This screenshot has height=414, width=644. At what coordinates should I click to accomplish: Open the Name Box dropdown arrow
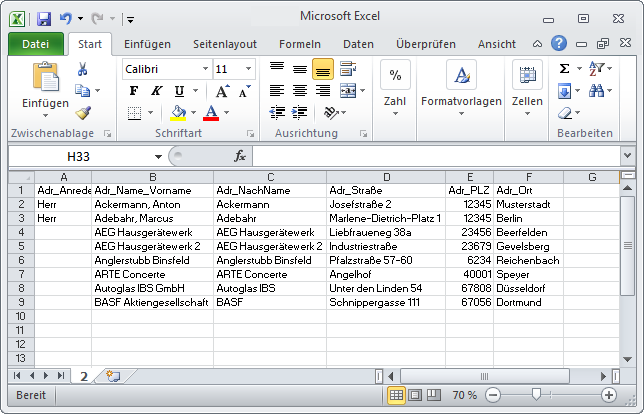[x=158, y=156]
